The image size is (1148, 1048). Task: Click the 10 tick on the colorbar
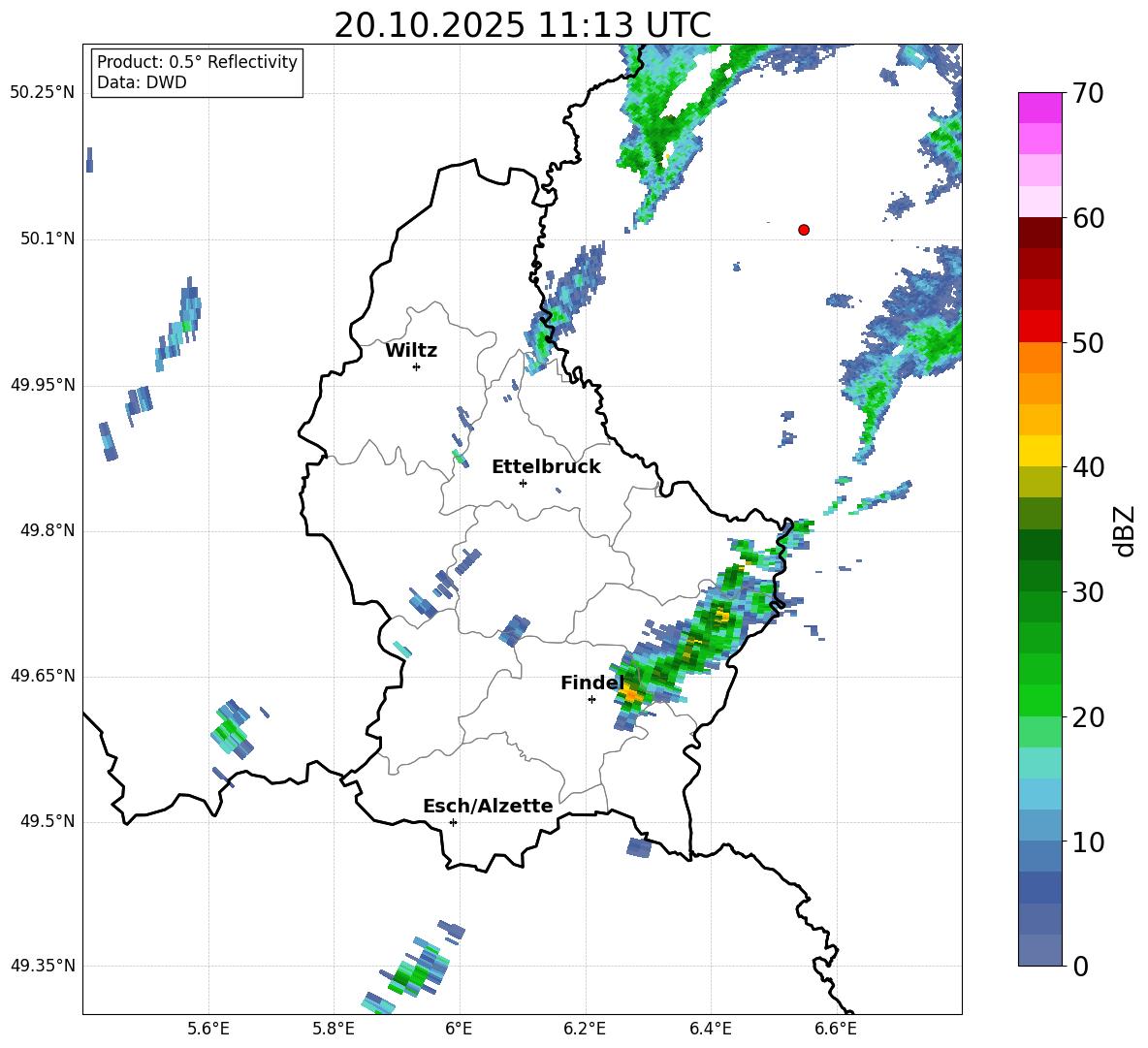[x=1089, y=842]
